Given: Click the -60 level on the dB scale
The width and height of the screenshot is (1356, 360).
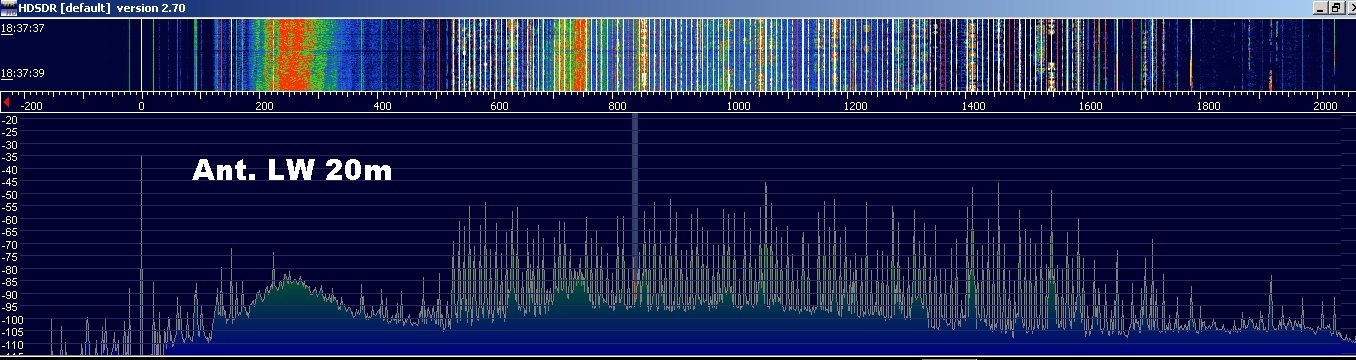Looking at the screenshot, I should (x=13, y=219).
